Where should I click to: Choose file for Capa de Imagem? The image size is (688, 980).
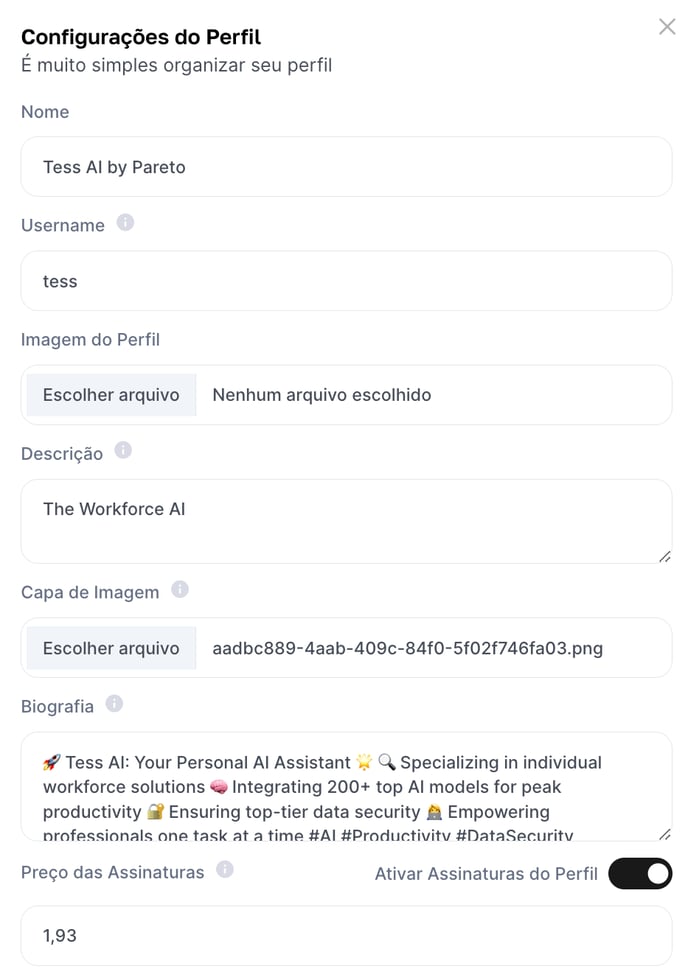111,648
